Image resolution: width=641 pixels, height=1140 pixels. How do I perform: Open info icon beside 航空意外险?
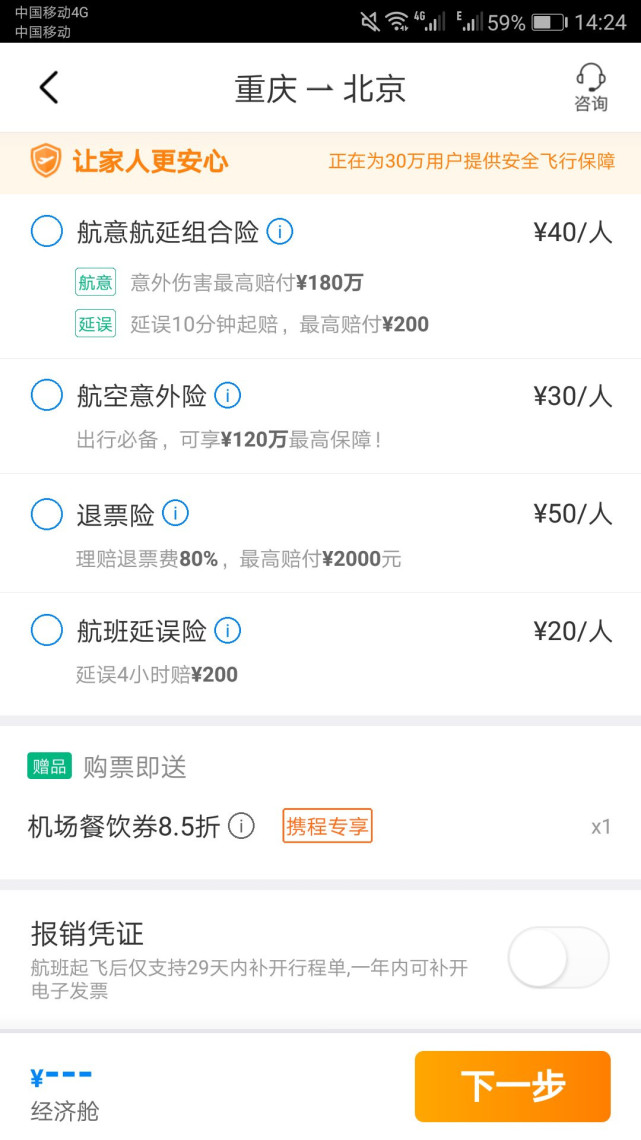(x=227, y=396)
